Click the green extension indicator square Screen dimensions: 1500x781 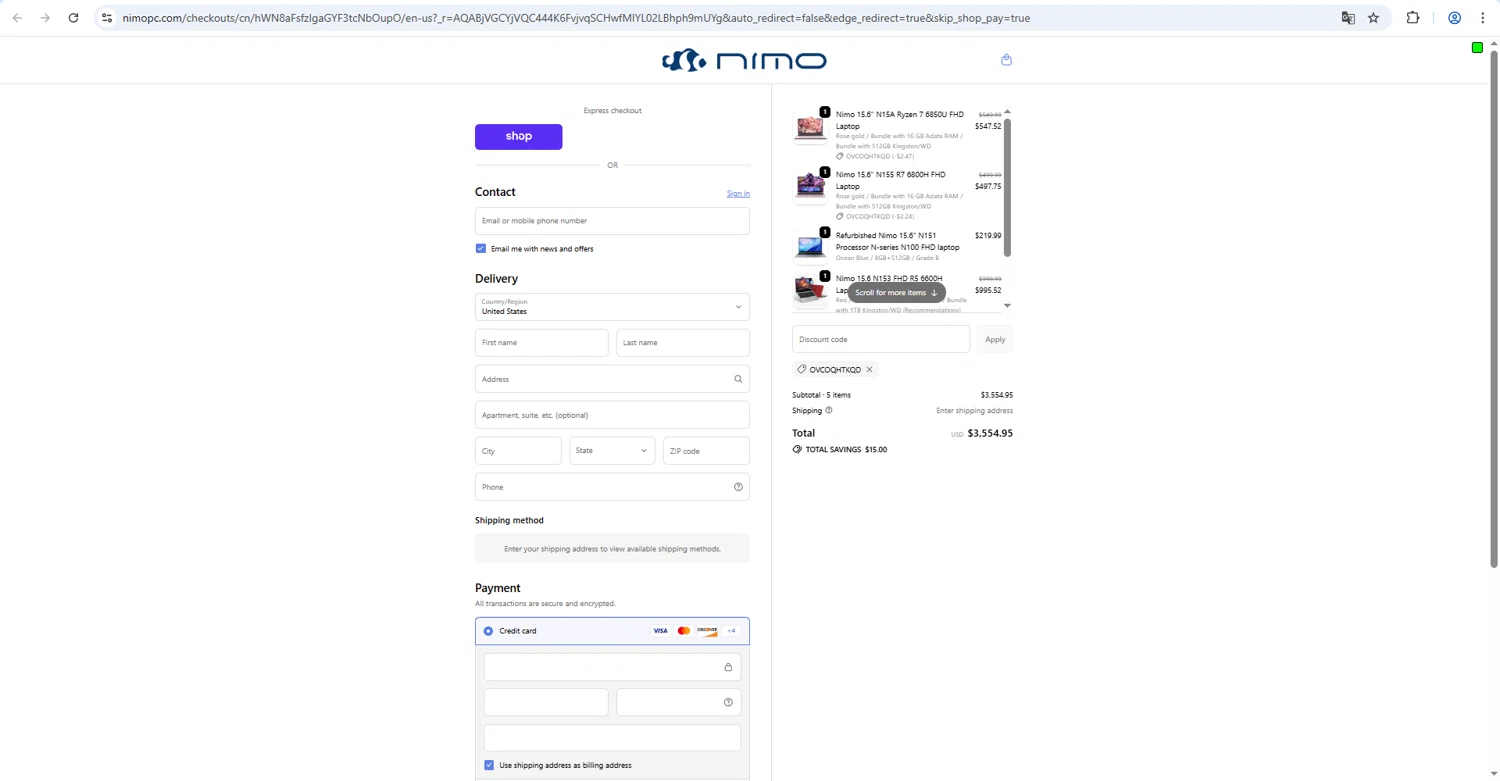coord(1477,47)
